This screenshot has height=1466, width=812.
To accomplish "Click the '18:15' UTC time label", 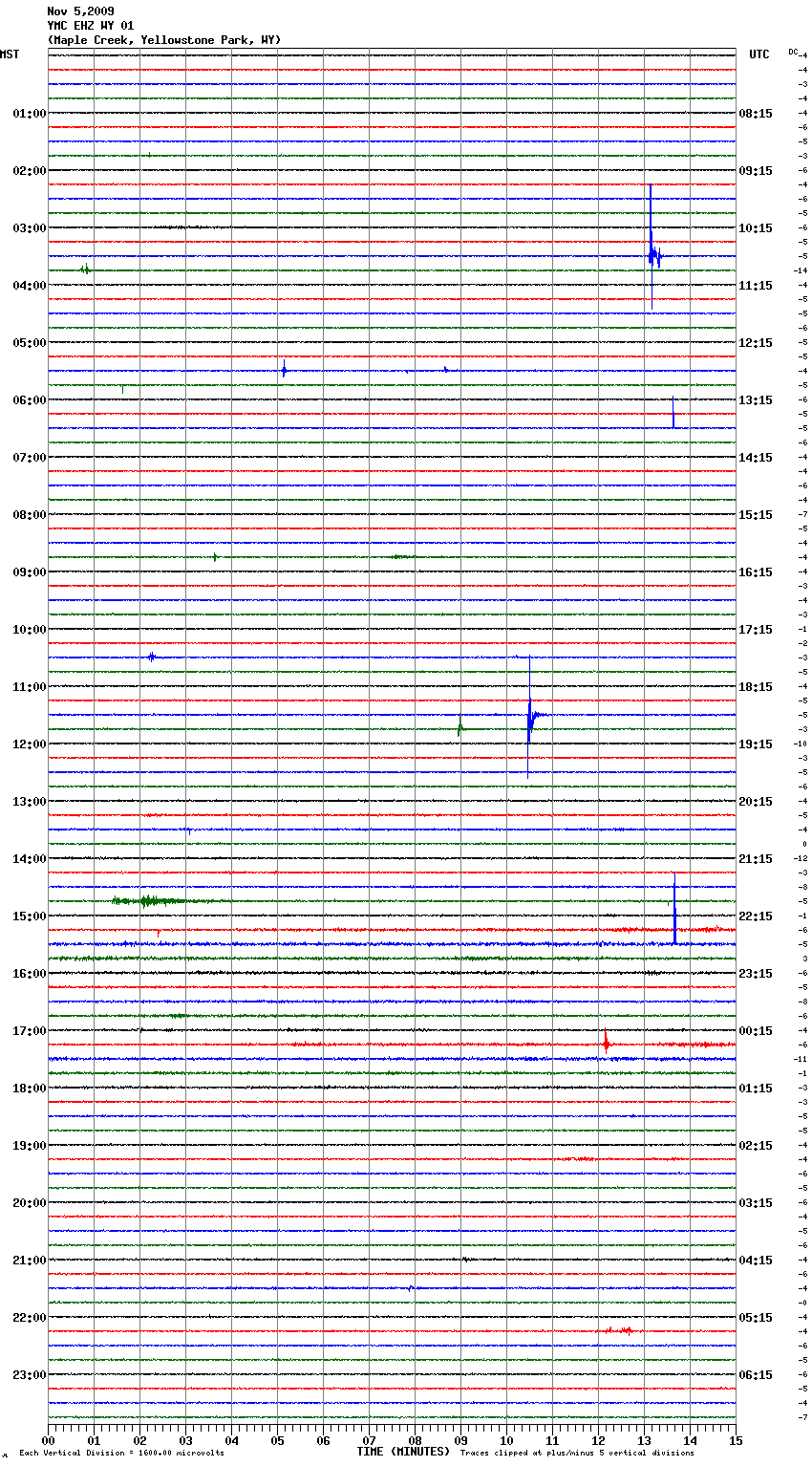I will (x=756, y=687).
